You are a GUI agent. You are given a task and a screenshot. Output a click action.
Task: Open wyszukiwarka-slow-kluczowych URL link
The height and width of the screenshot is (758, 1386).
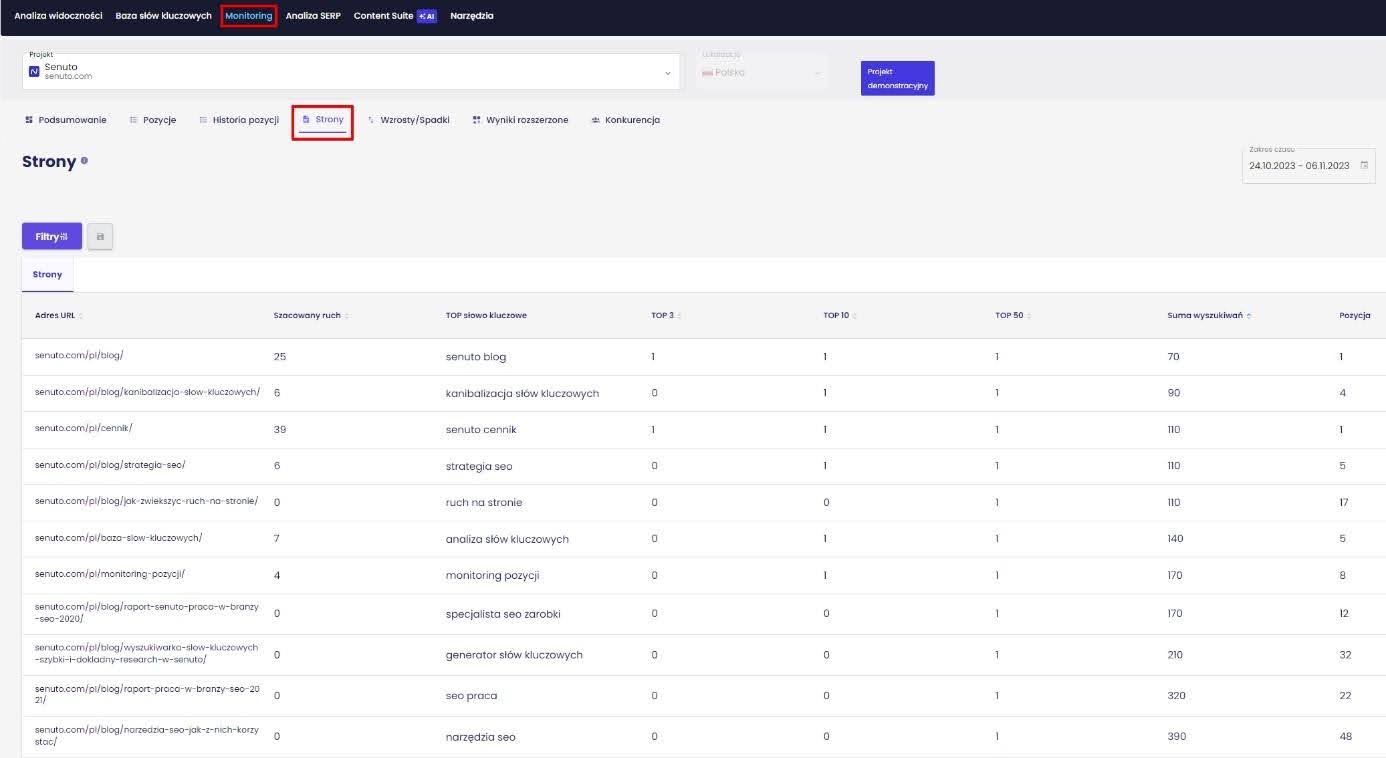(x=147, y=653)
